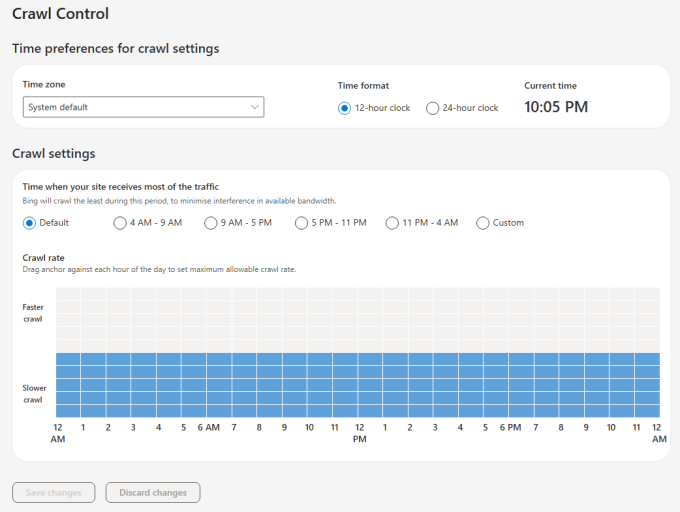Pick the 11 PM - 4 AM traffic period
The height and width of the screenshot is (512, 680).
coord(392,223)
